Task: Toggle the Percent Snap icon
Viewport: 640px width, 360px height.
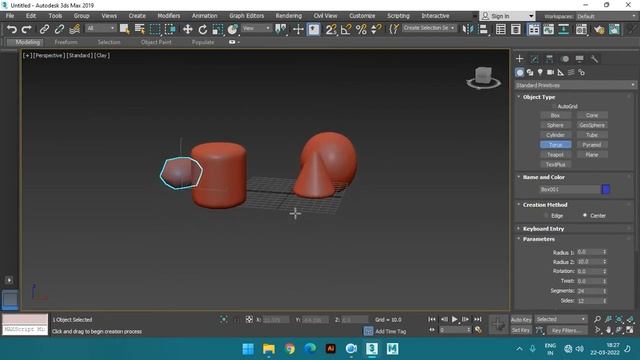Action: (x=361, y=29)
